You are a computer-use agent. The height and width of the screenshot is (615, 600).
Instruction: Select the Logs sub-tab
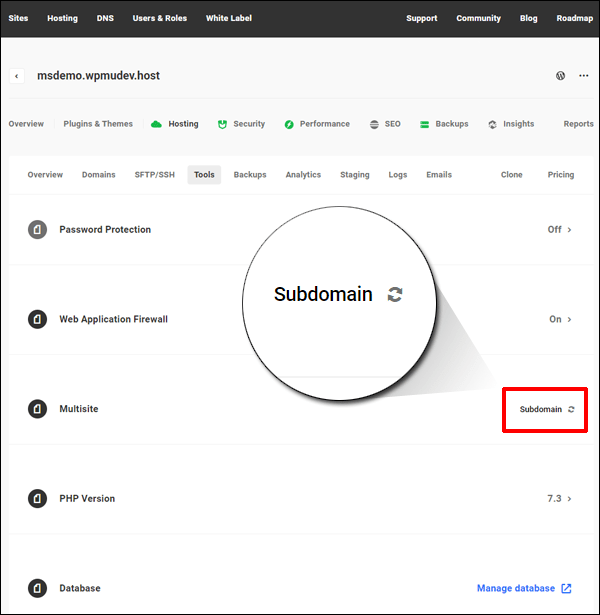(x=398, y=175)
